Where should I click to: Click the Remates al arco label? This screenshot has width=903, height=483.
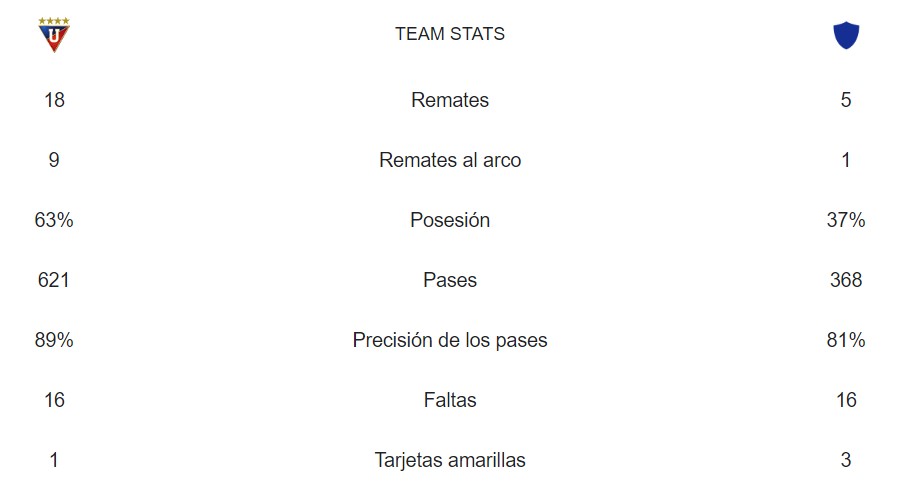(450, 160)
